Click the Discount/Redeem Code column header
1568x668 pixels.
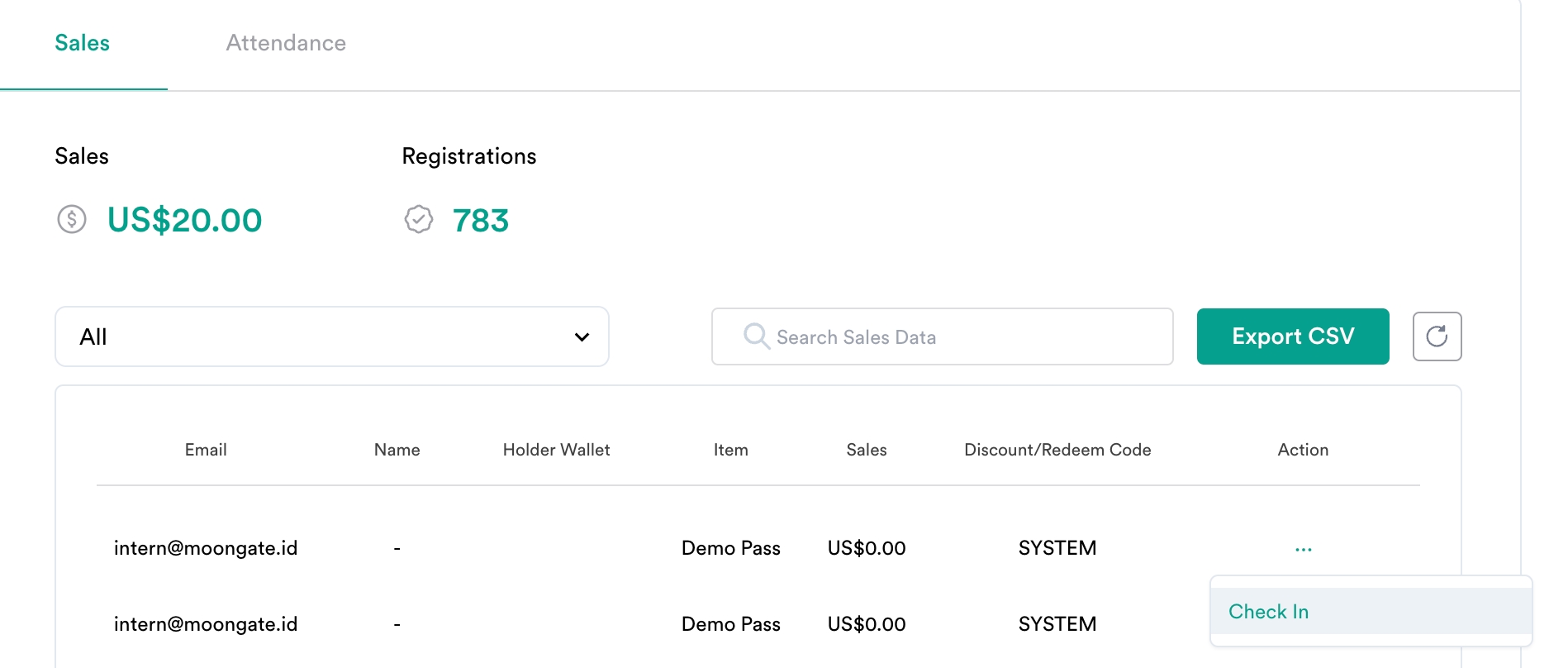click(x=1057, y=450)
